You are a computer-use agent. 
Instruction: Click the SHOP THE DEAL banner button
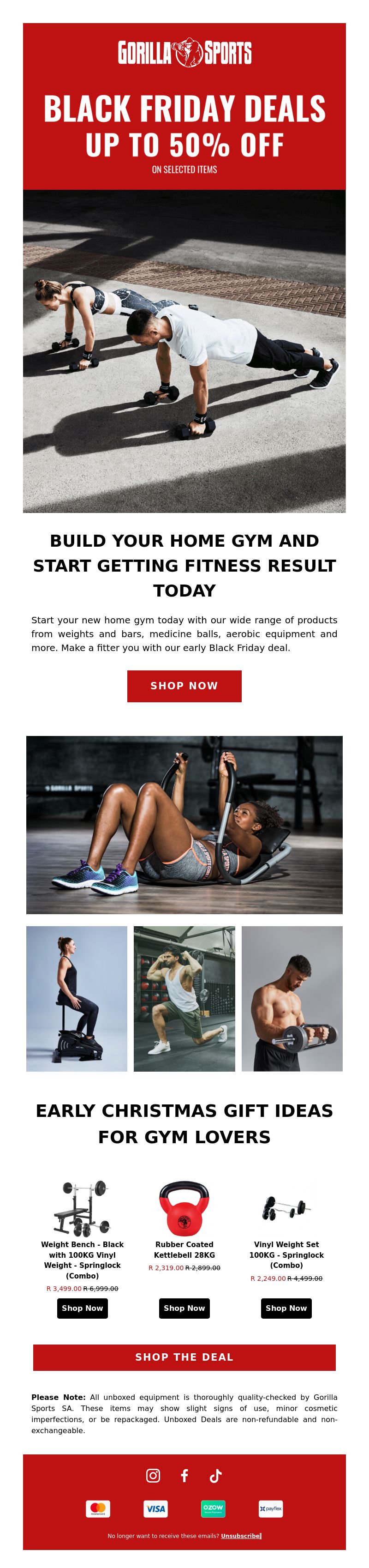click(184, 1357)
